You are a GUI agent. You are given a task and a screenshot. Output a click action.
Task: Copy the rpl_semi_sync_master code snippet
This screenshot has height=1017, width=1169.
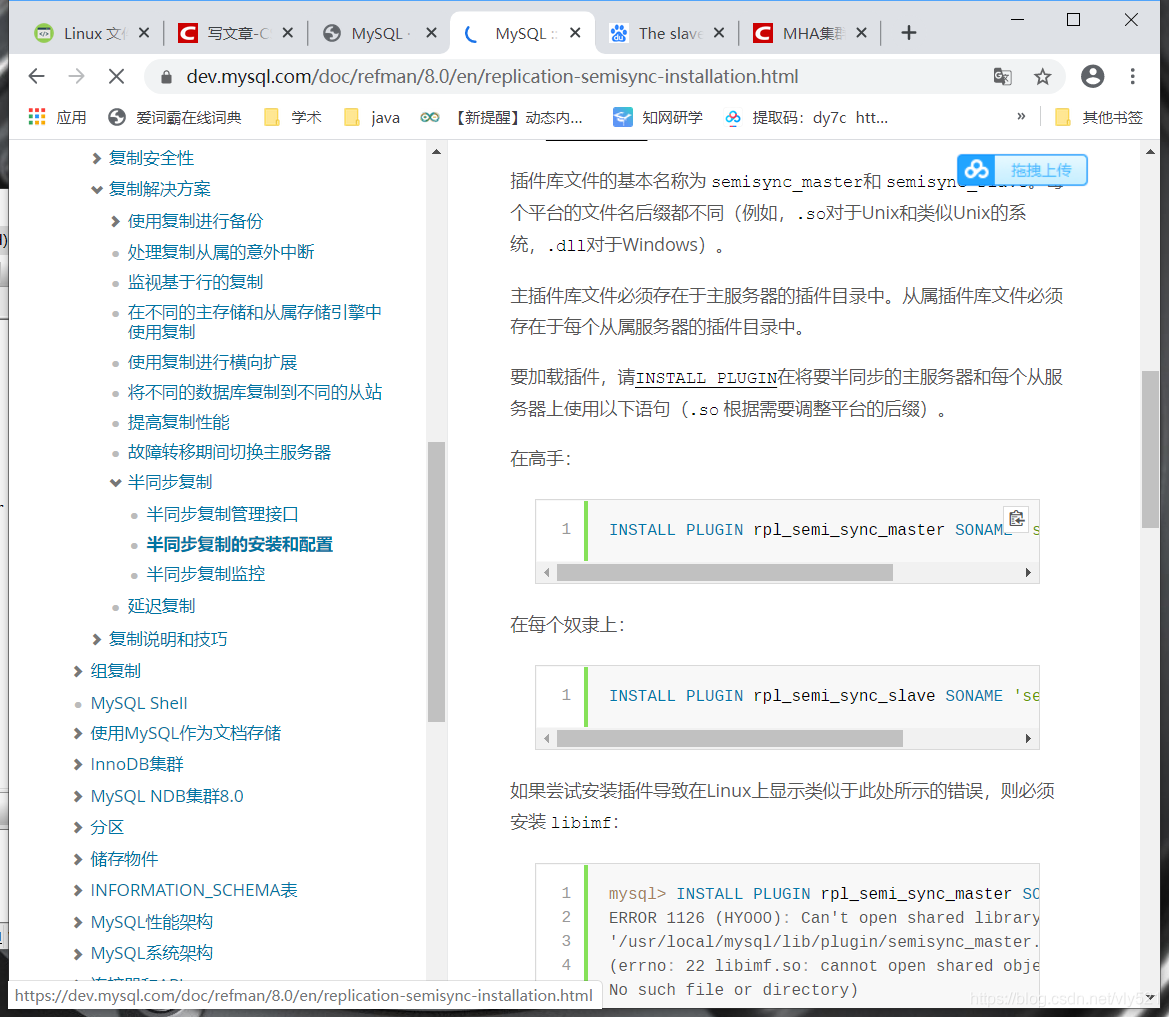tap(1017, 517)
